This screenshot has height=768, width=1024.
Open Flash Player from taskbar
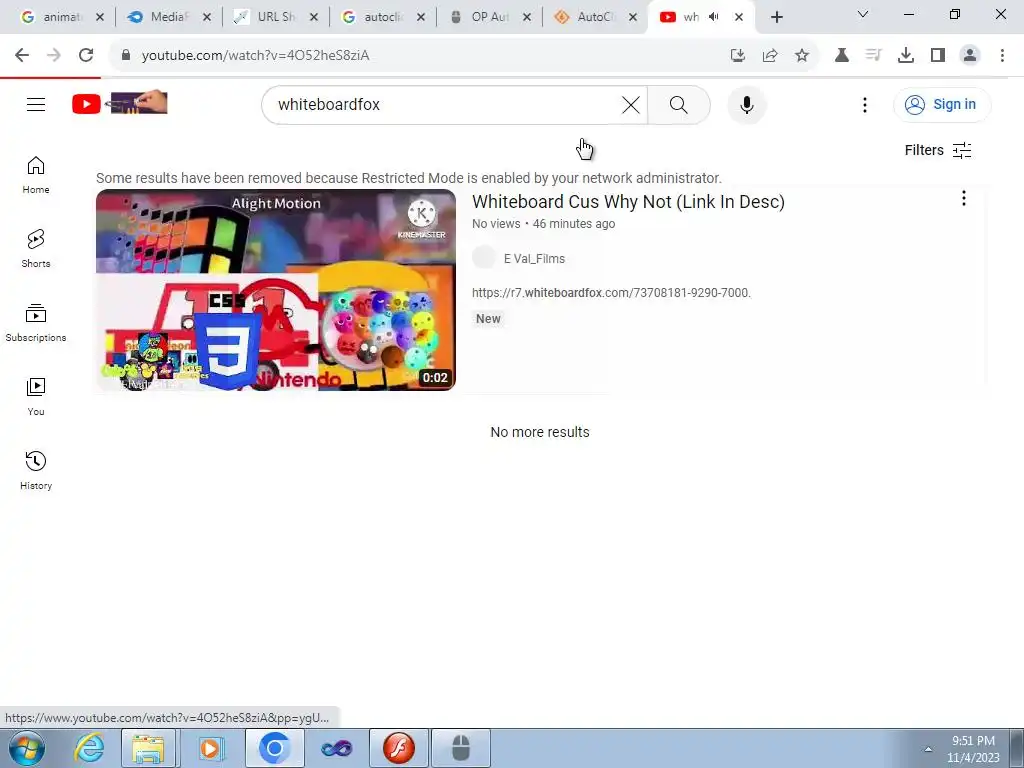398,748
